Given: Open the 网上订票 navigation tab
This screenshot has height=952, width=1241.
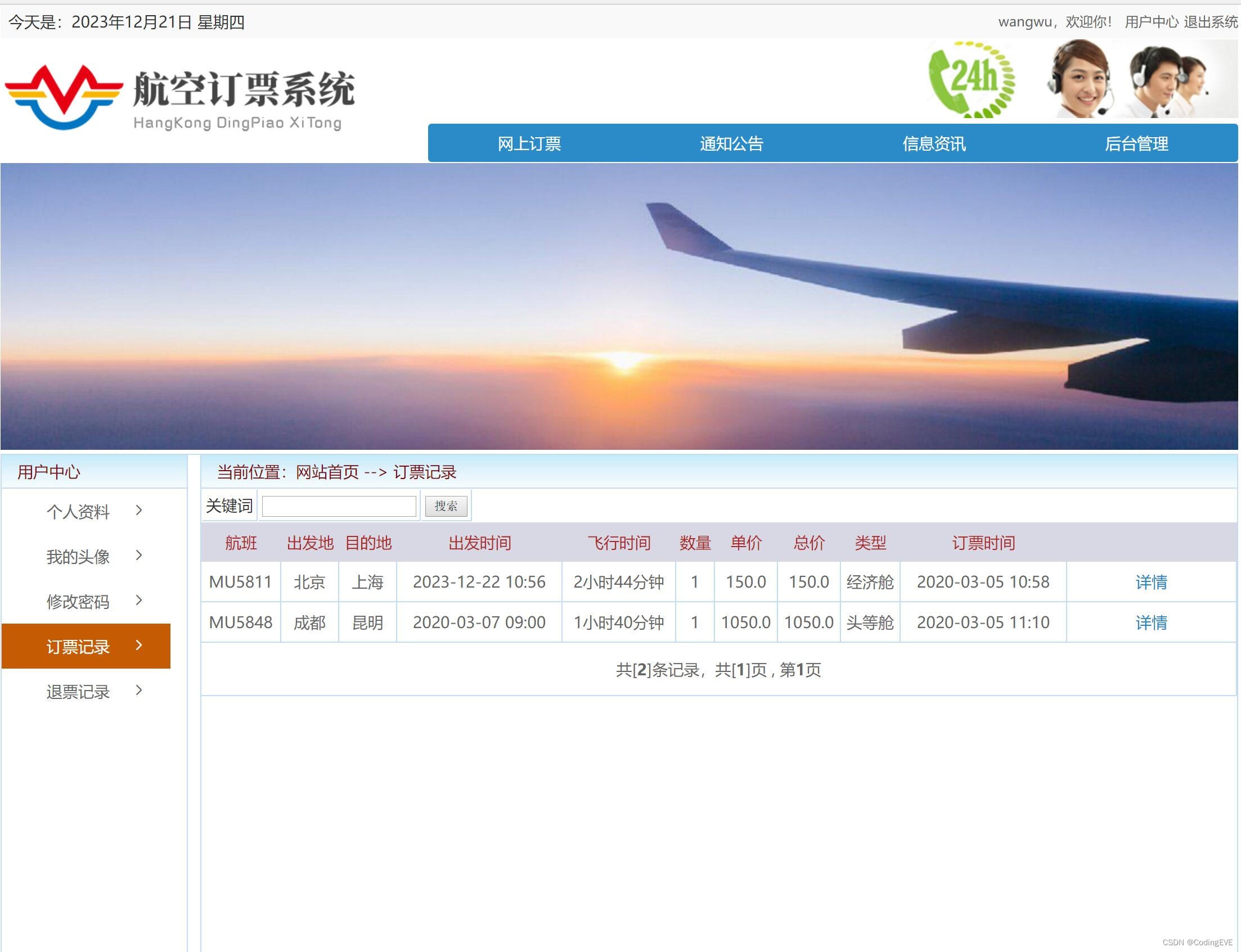Looking at the screenshot, I should click(x=529, y=144).
